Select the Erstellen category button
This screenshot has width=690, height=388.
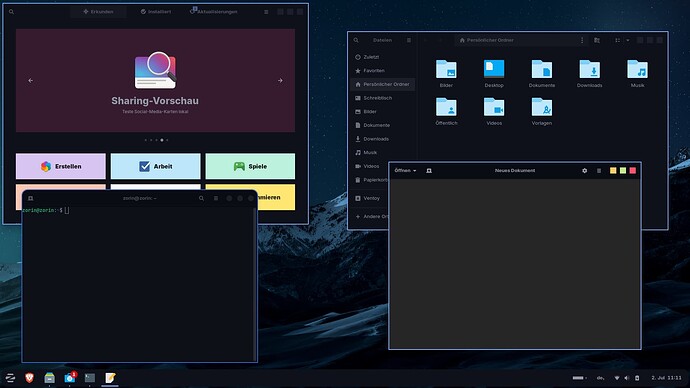click(x=61, y=166)
